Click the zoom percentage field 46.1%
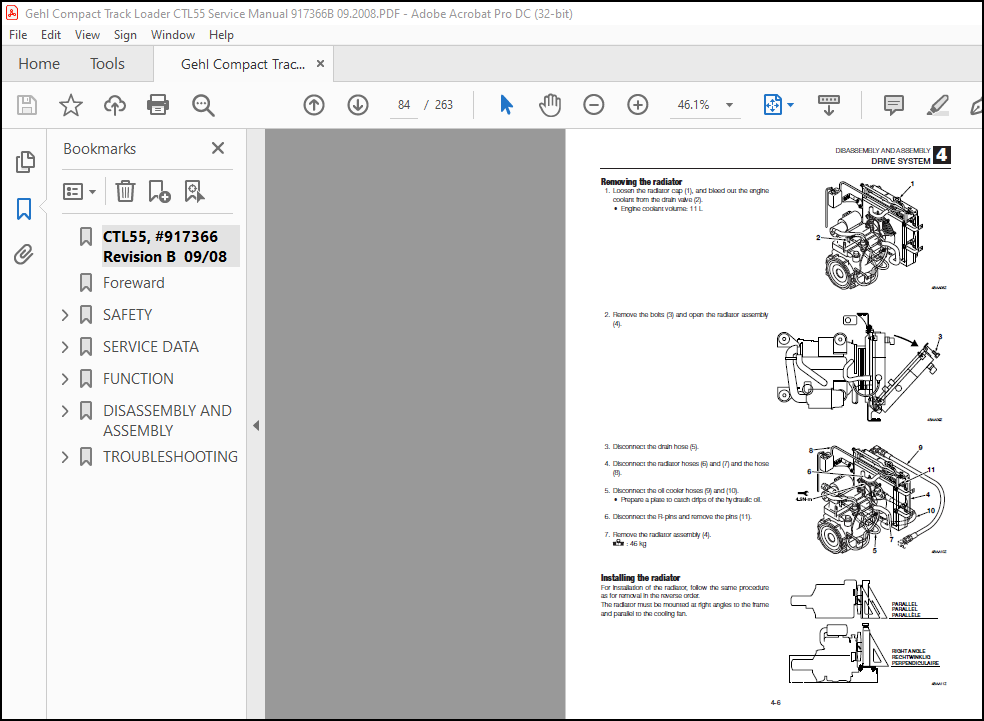The image size is (984, 721). [693, 105]
